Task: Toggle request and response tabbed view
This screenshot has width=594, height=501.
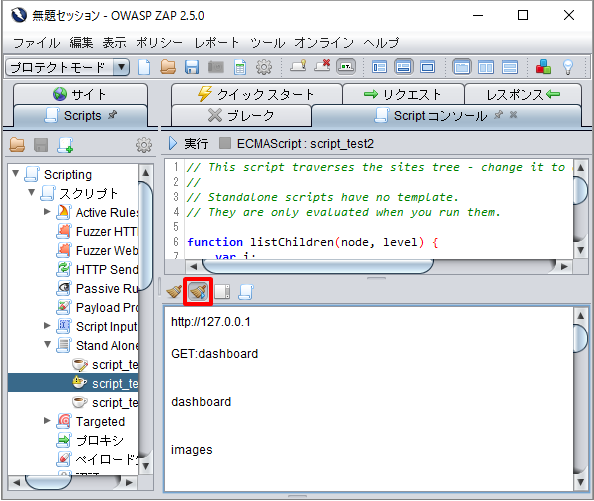Action: point(462,67)
